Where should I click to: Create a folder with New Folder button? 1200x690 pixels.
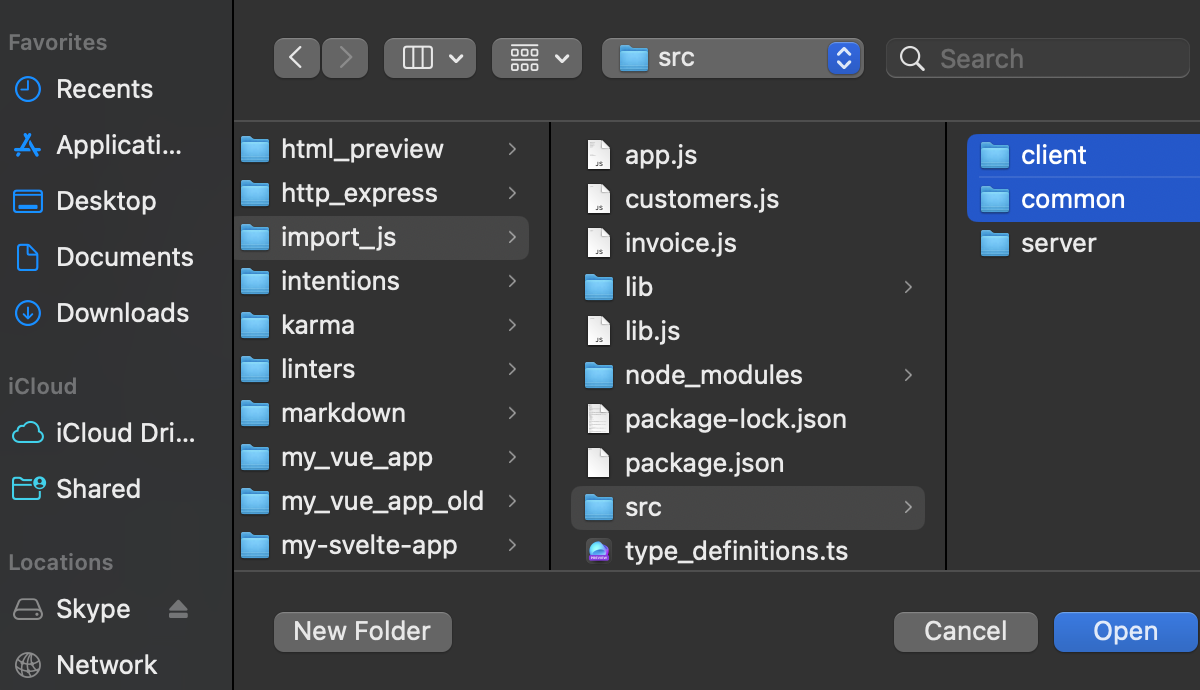point(362,631)
